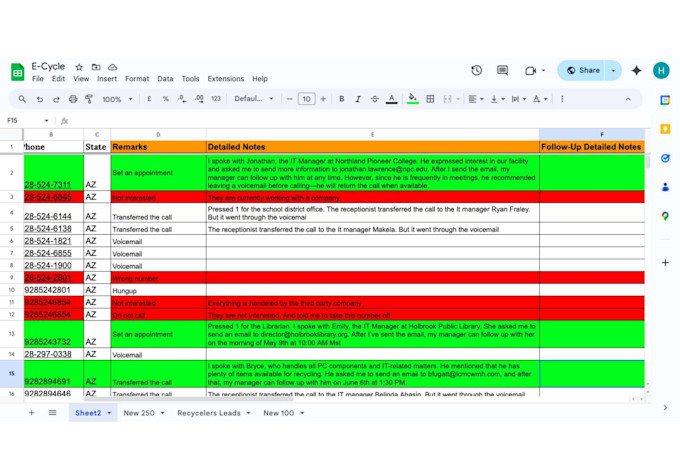Screen dimensions: 680x459
Task: Click the Share button
Action: point(581,70)
